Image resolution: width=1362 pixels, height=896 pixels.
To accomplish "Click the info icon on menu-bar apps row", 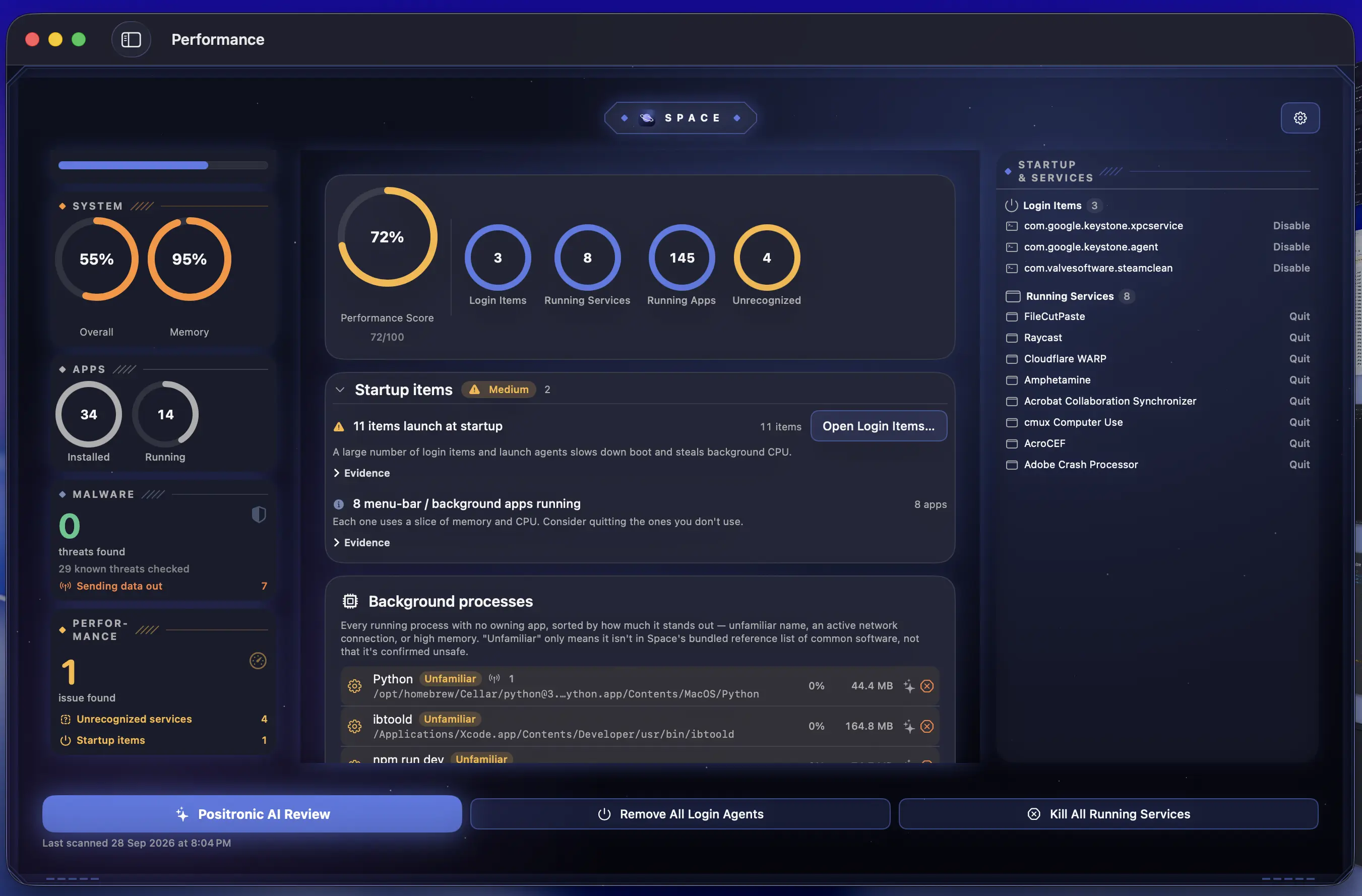I will point(339,504).
